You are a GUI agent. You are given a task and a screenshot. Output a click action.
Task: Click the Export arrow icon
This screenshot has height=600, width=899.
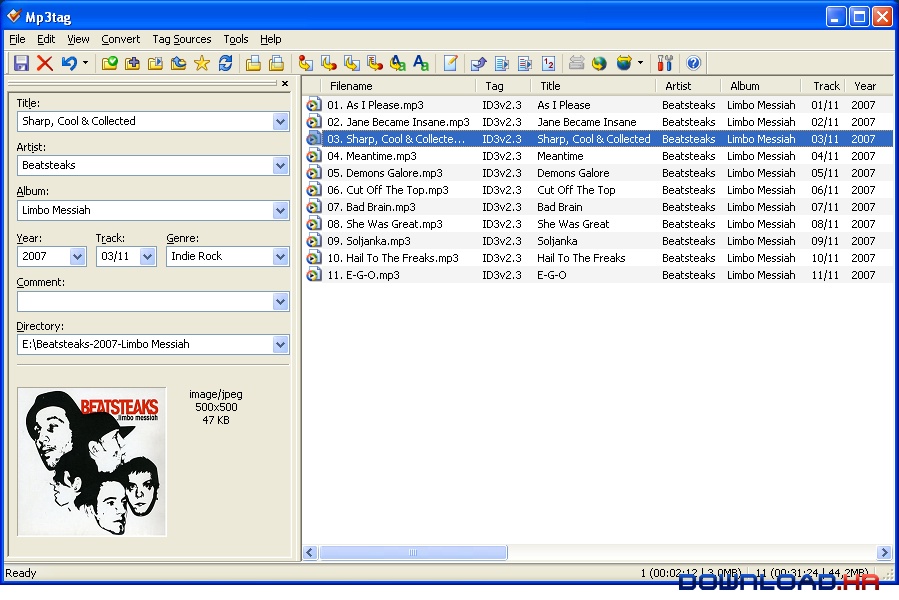(x=479, y=63)
